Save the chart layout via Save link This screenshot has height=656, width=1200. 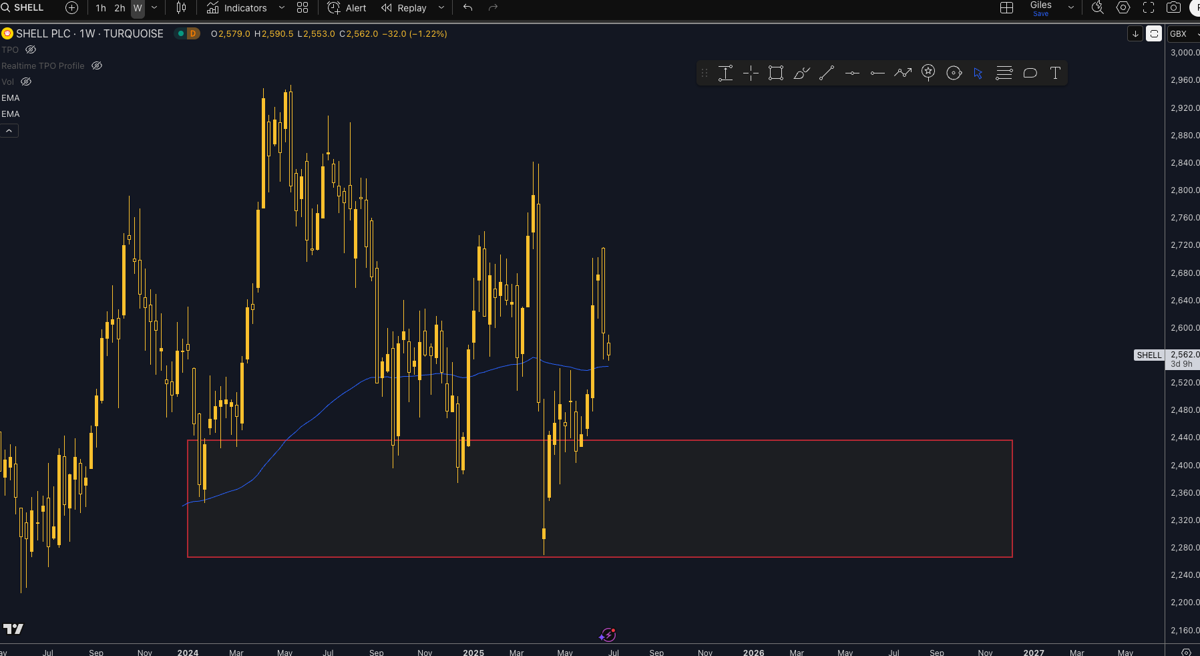pos(1041,14)
